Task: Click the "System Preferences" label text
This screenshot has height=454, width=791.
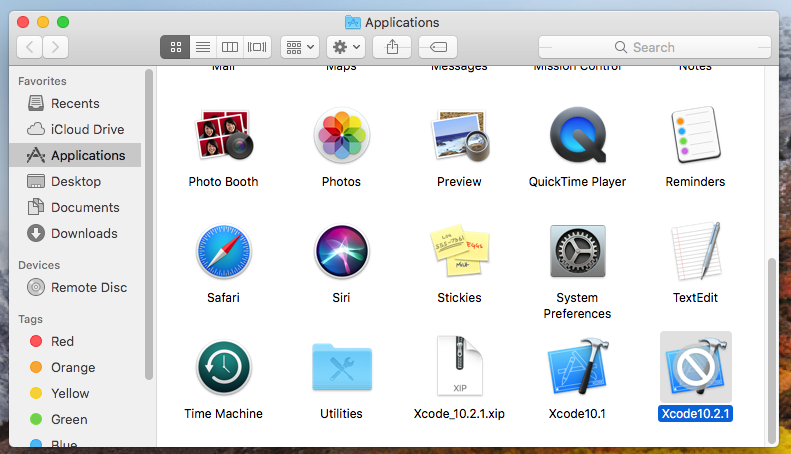Action: coord(577,306)
